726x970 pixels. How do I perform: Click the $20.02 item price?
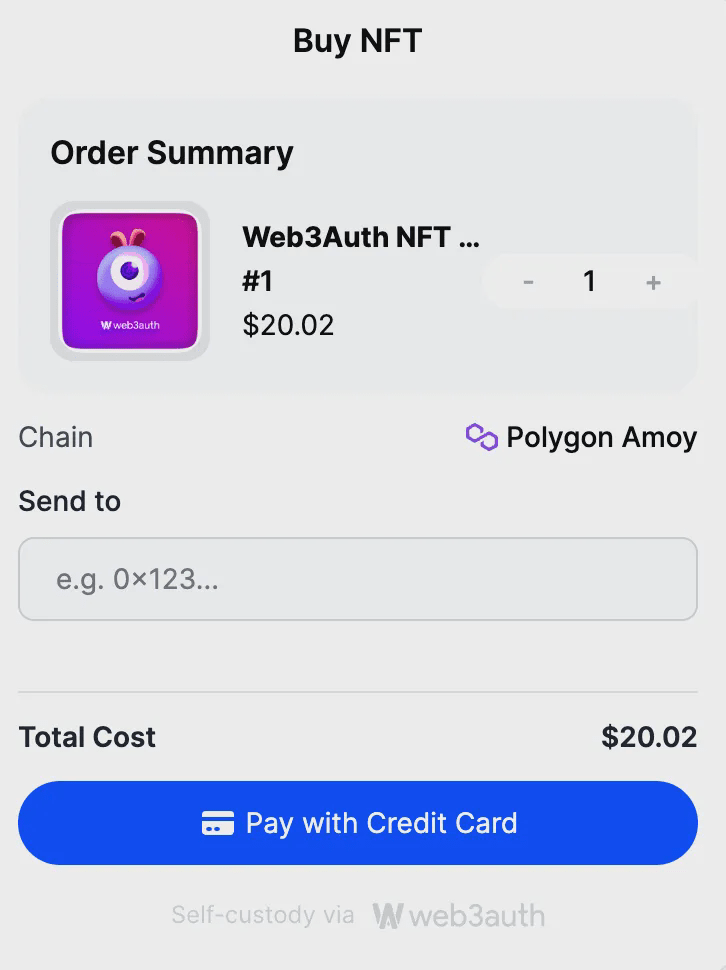pyautogui.click(x=288, y=325)
